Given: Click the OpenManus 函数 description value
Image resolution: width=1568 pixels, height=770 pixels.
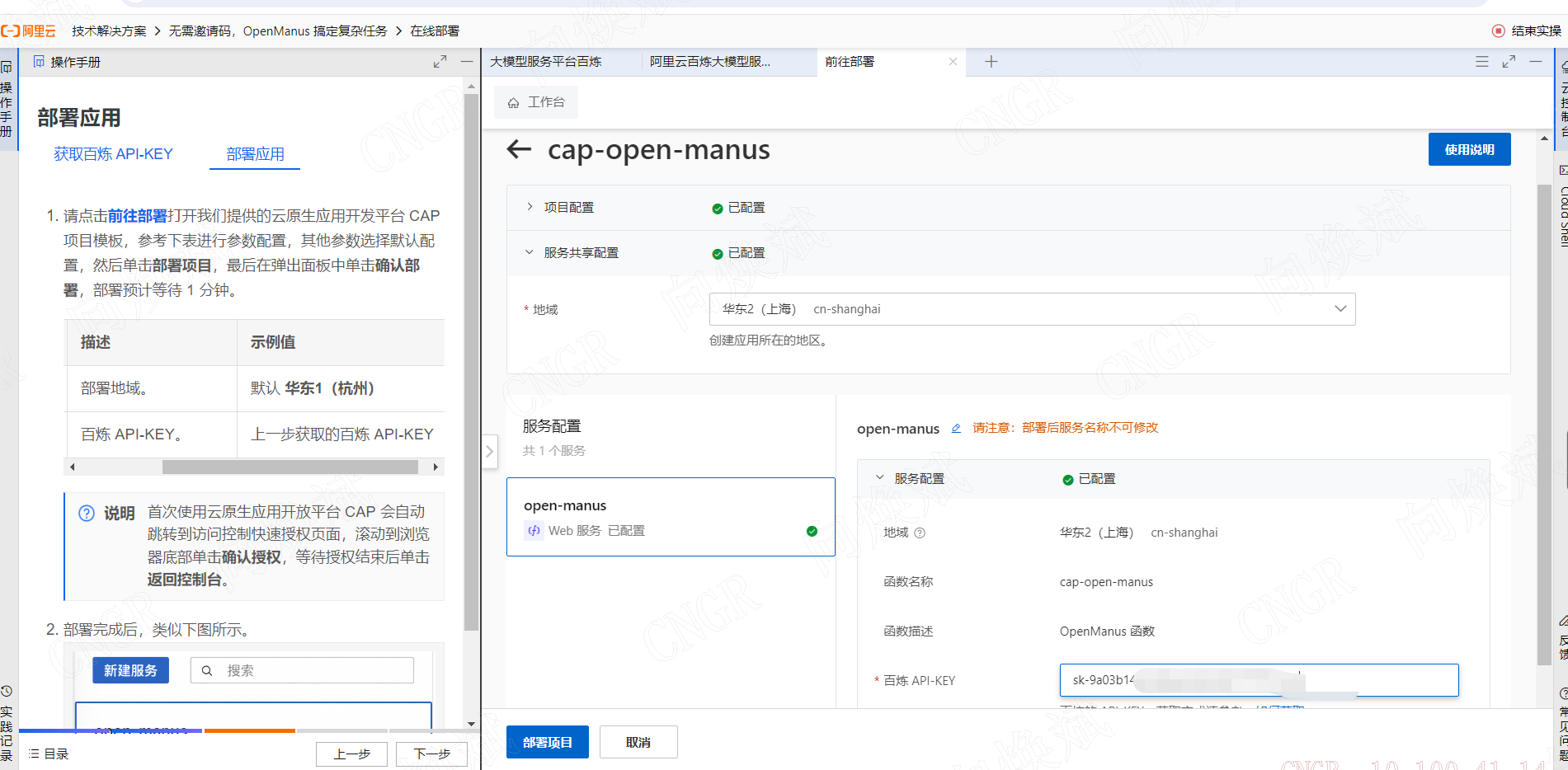Looking at the screenshot, I should click(1107, 631).
